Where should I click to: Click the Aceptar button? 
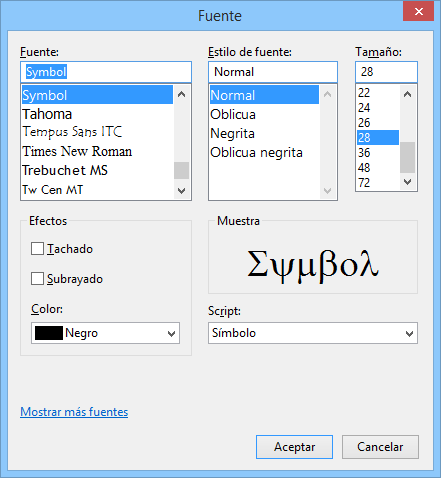coord(294,447)
